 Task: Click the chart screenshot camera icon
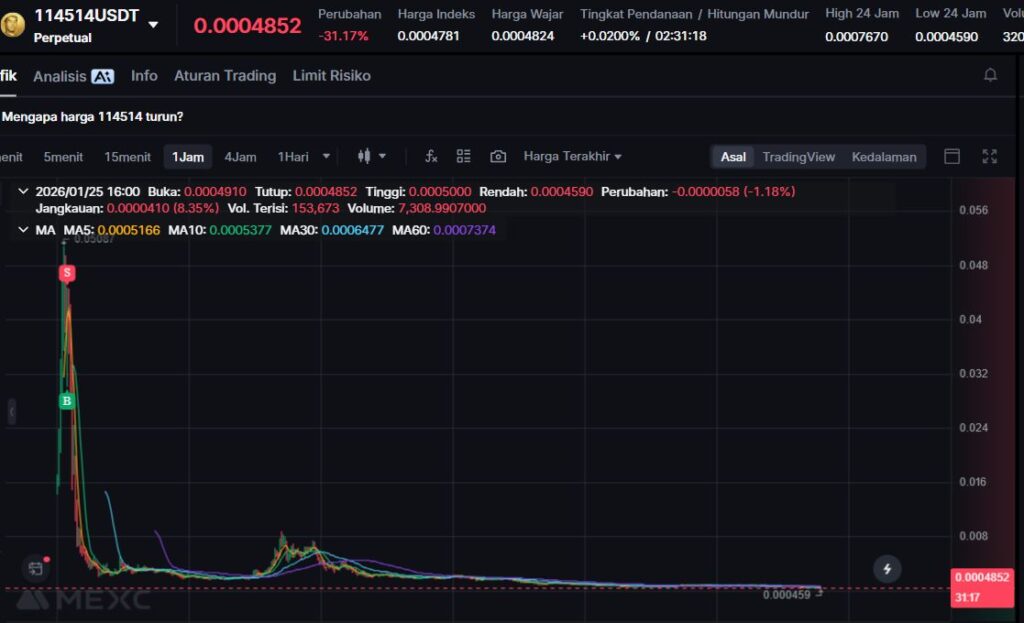click(x=498, y=156)
